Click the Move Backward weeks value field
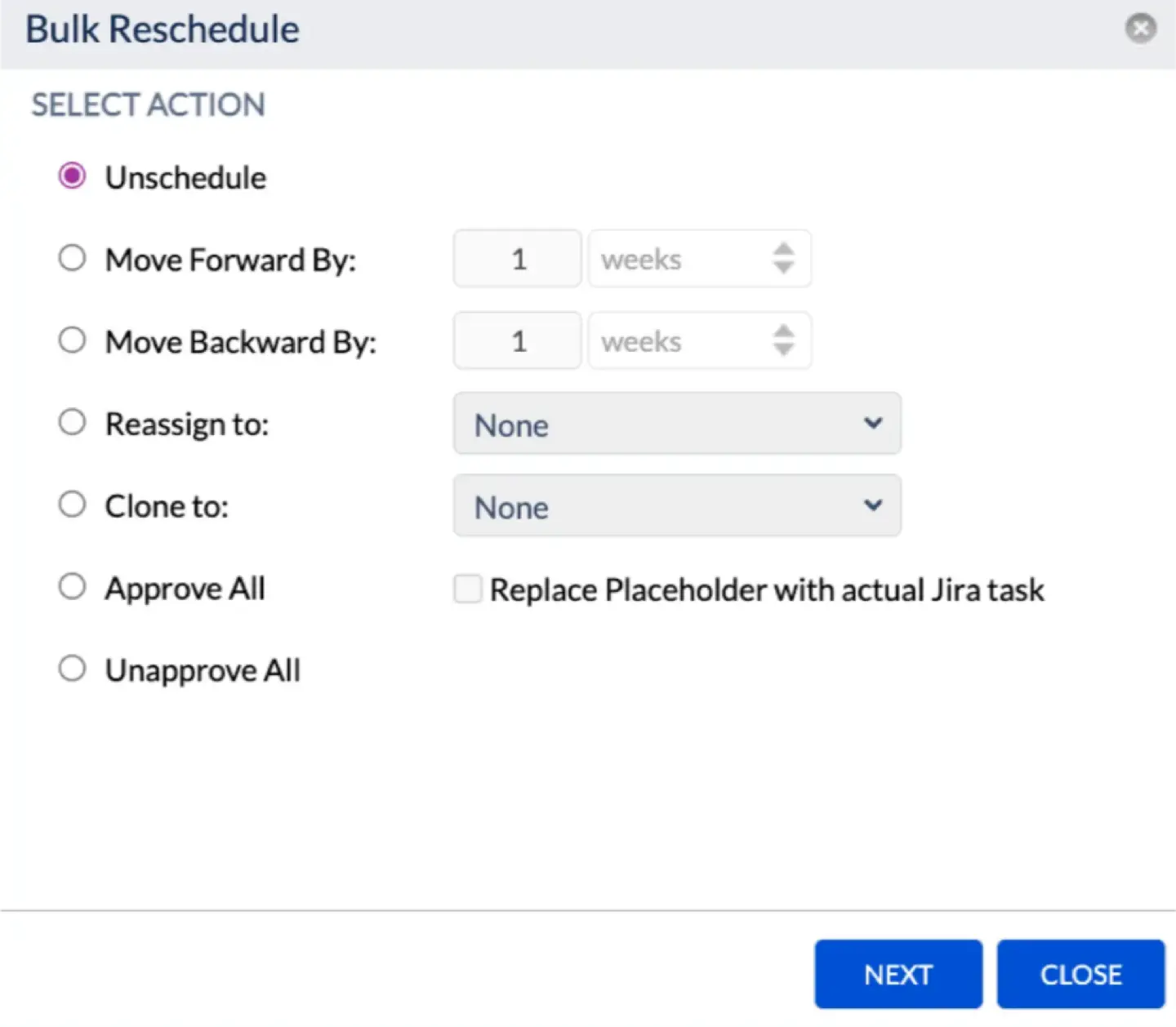Viewport: 1176px width, 1027px height. tap(516, 340)
